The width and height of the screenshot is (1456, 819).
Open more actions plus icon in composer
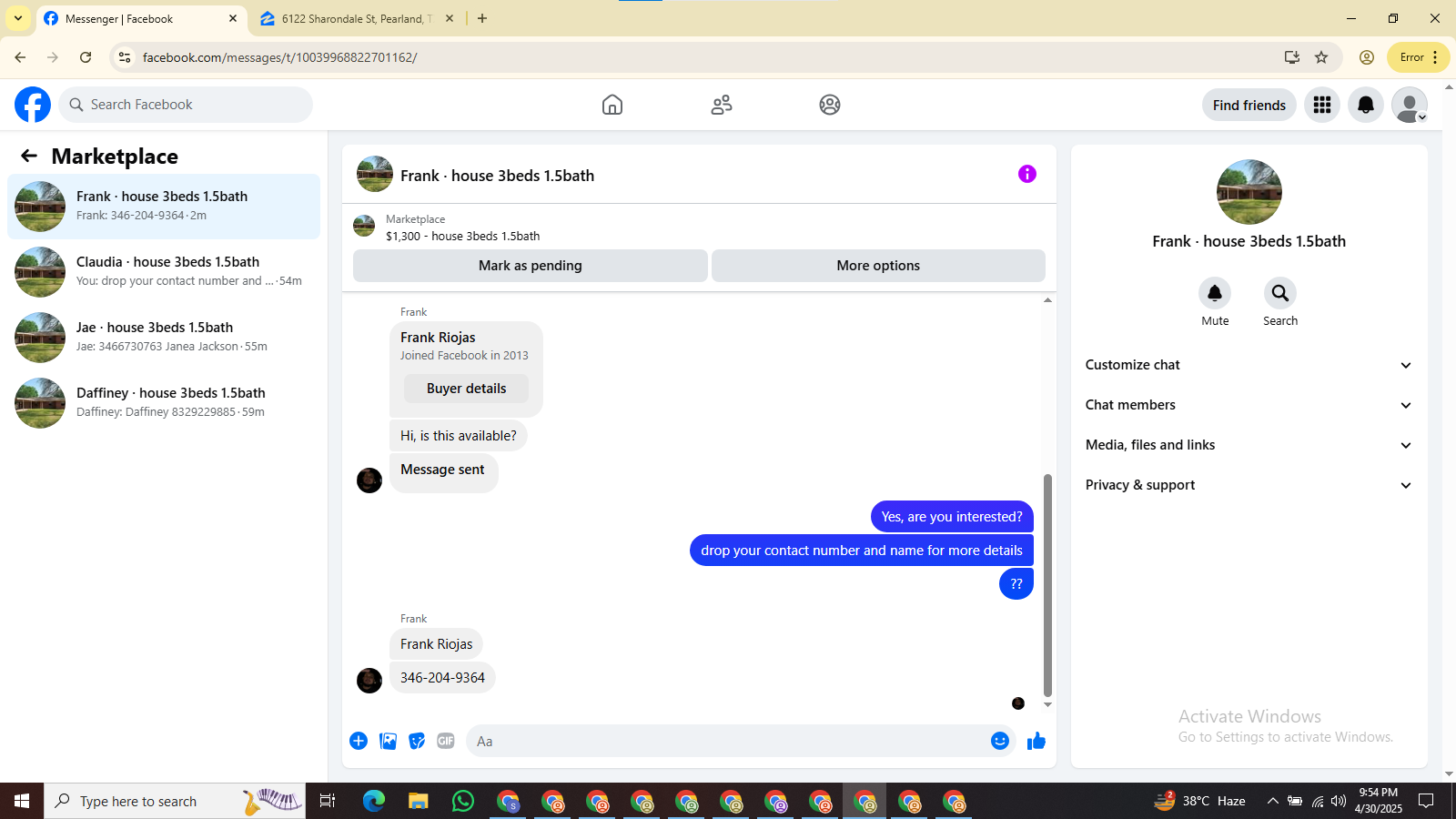pos(359,741)
